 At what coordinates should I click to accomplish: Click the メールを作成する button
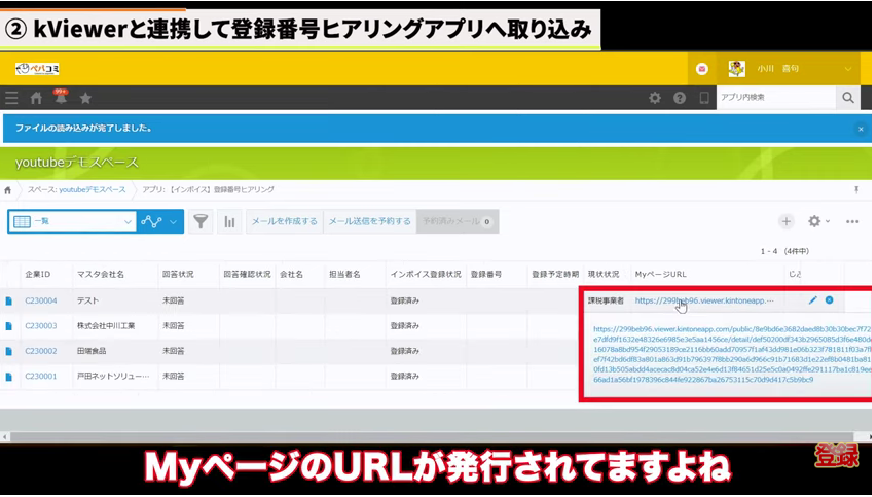pos(284,221)
